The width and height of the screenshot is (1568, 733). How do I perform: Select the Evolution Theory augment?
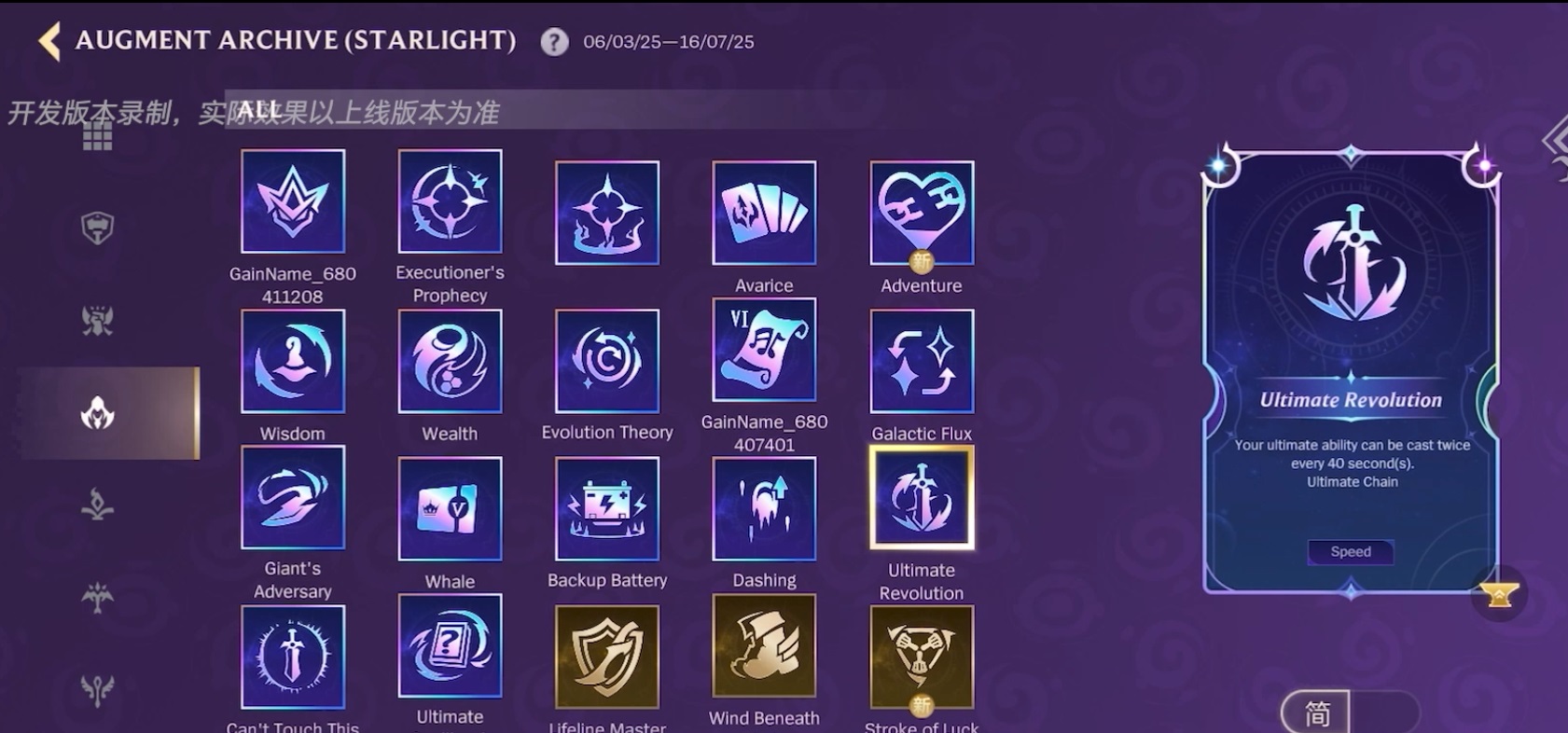pos(607,361)
